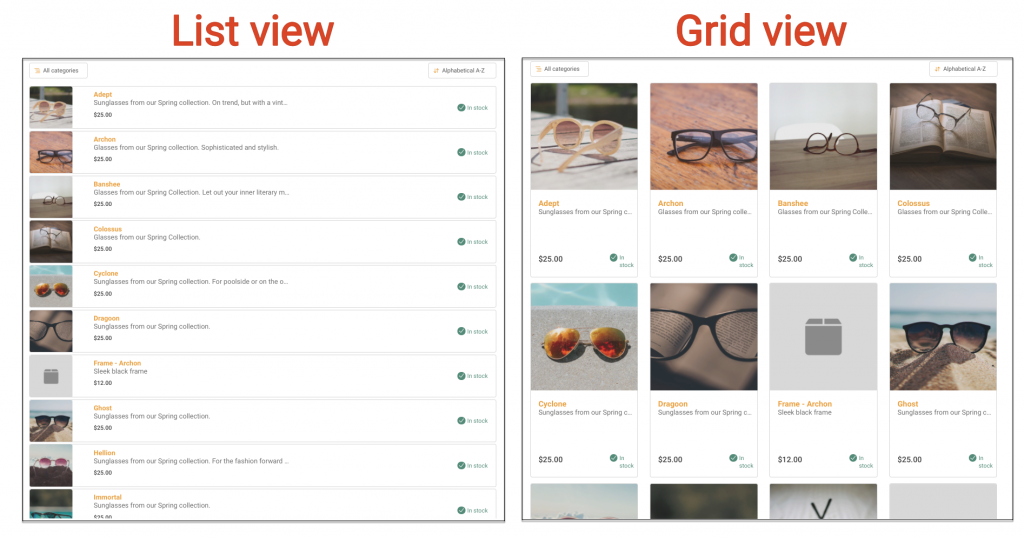Screen dimensions: 1024x539
Task: Open Ghost sunglasses image in Grid view
Action: point(943,336)
